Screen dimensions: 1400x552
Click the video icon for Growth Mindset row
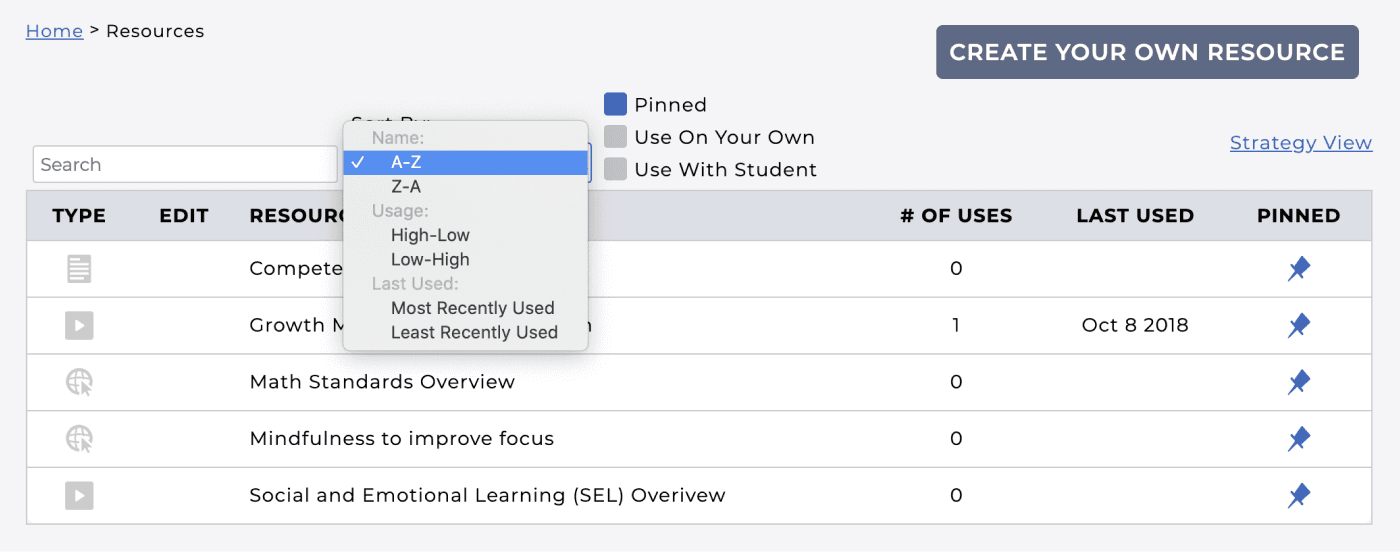point(79,325)
